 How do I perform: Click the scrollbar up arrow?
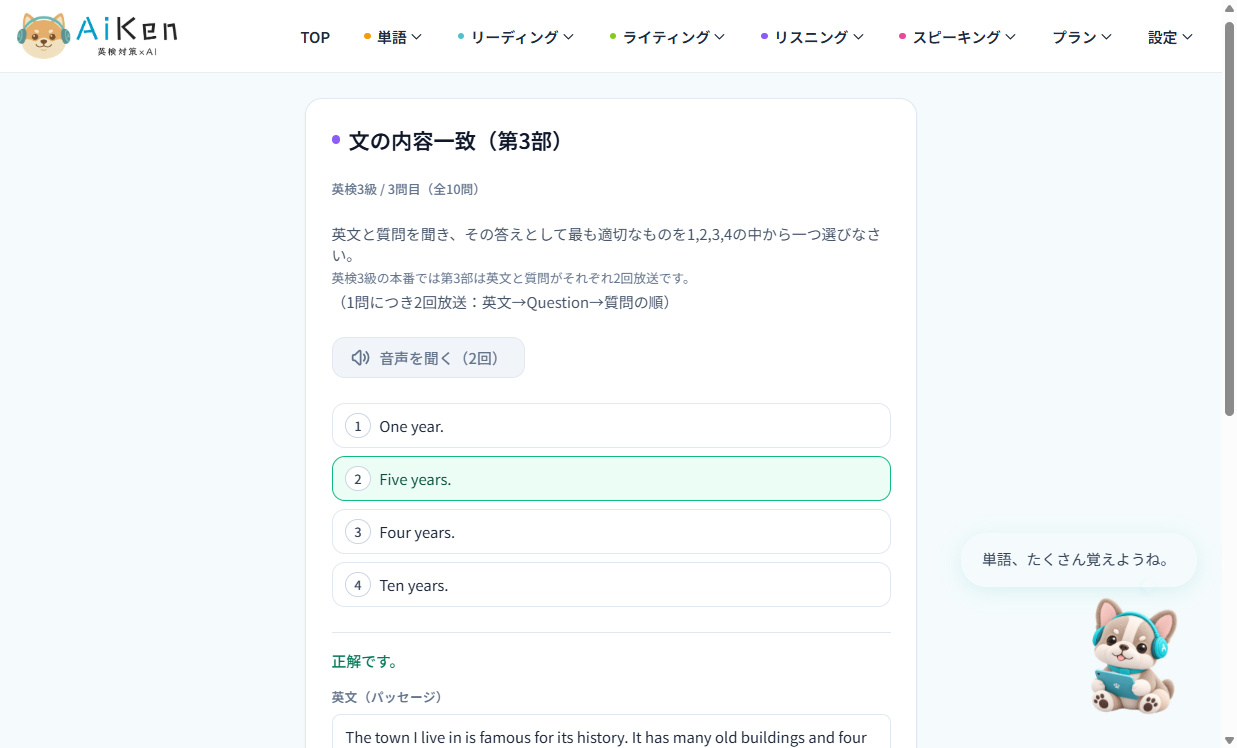(1230, 8)
